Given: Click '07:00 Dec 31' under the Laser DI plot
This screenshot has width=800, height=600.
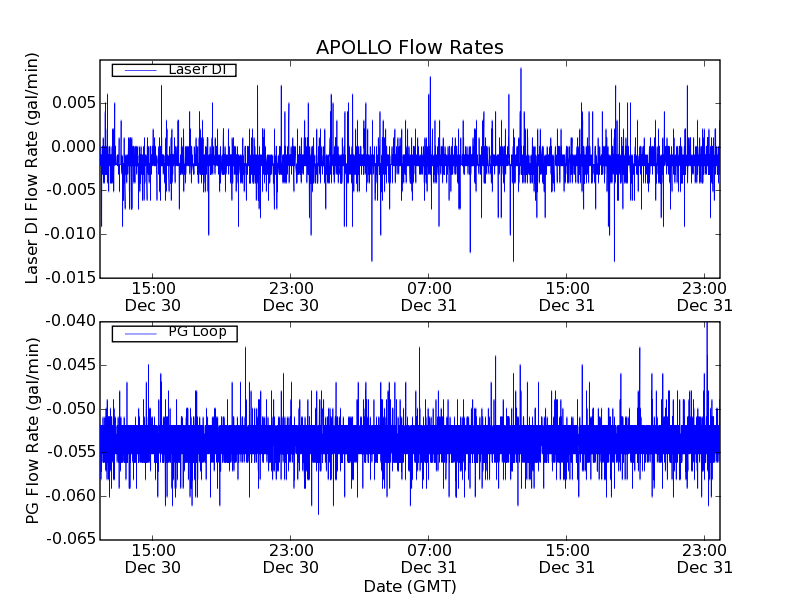Looking at the screenshot, I should click(x=429, y=297).
